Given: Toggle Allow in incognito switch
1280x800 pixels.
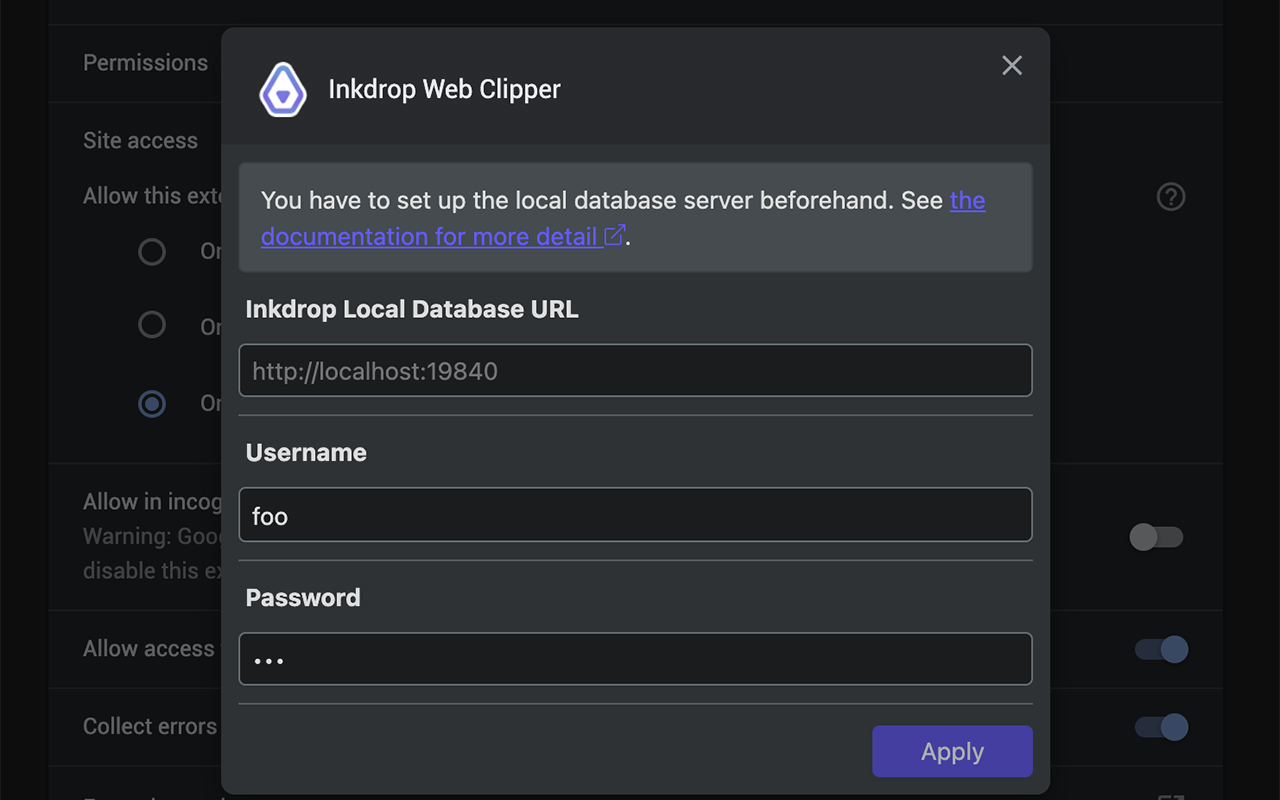Looking at the screenshot, I should [1156, 537].
